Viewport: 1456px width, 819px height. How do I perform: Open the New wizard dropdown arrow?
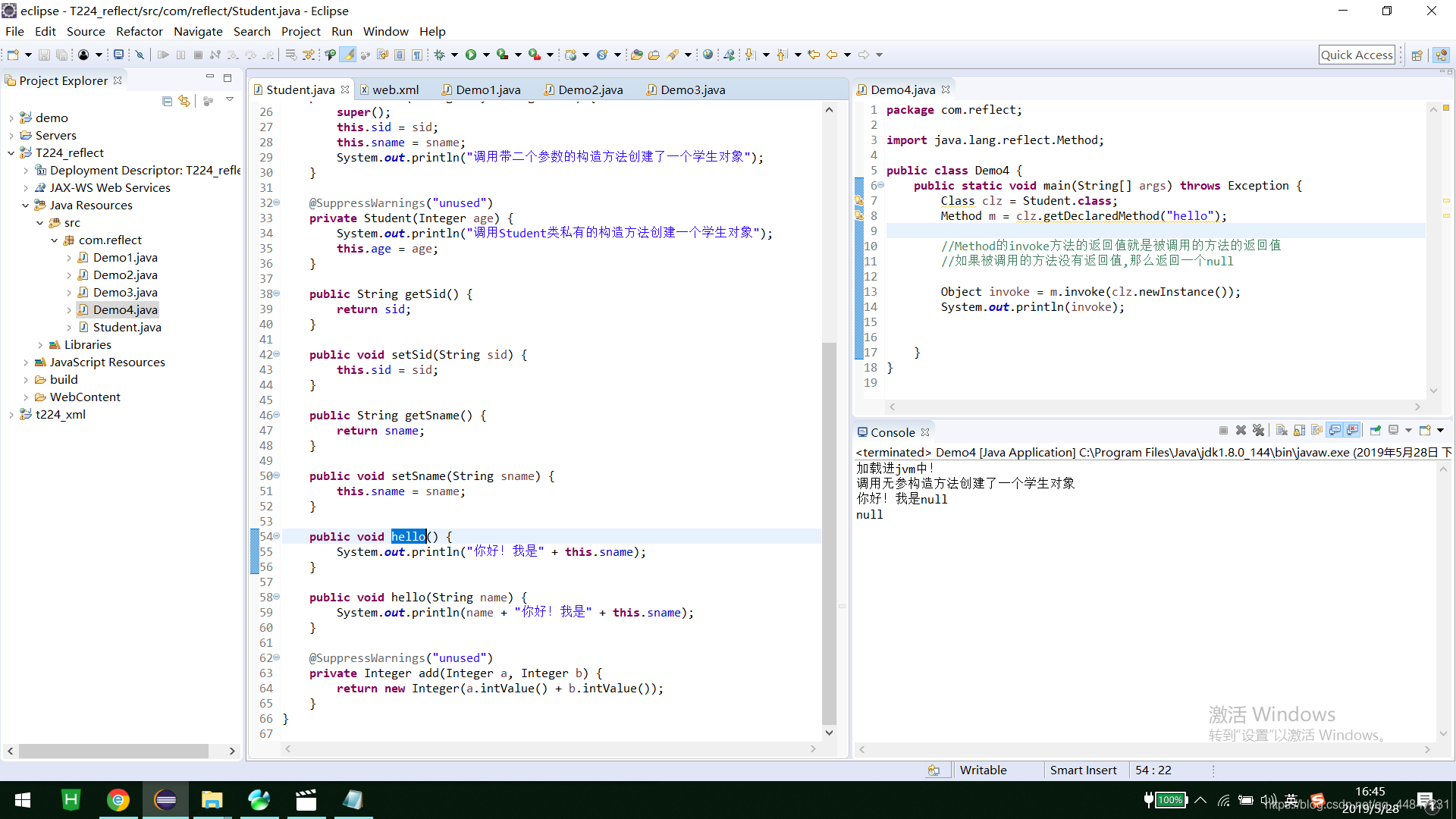pos(28,55)
